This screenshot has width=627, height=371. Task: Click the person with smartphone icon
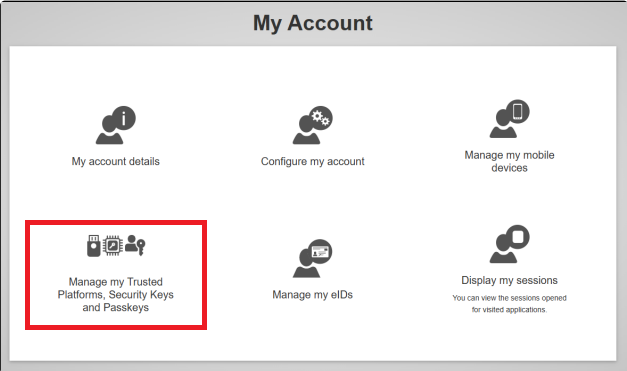coord(509,119)
